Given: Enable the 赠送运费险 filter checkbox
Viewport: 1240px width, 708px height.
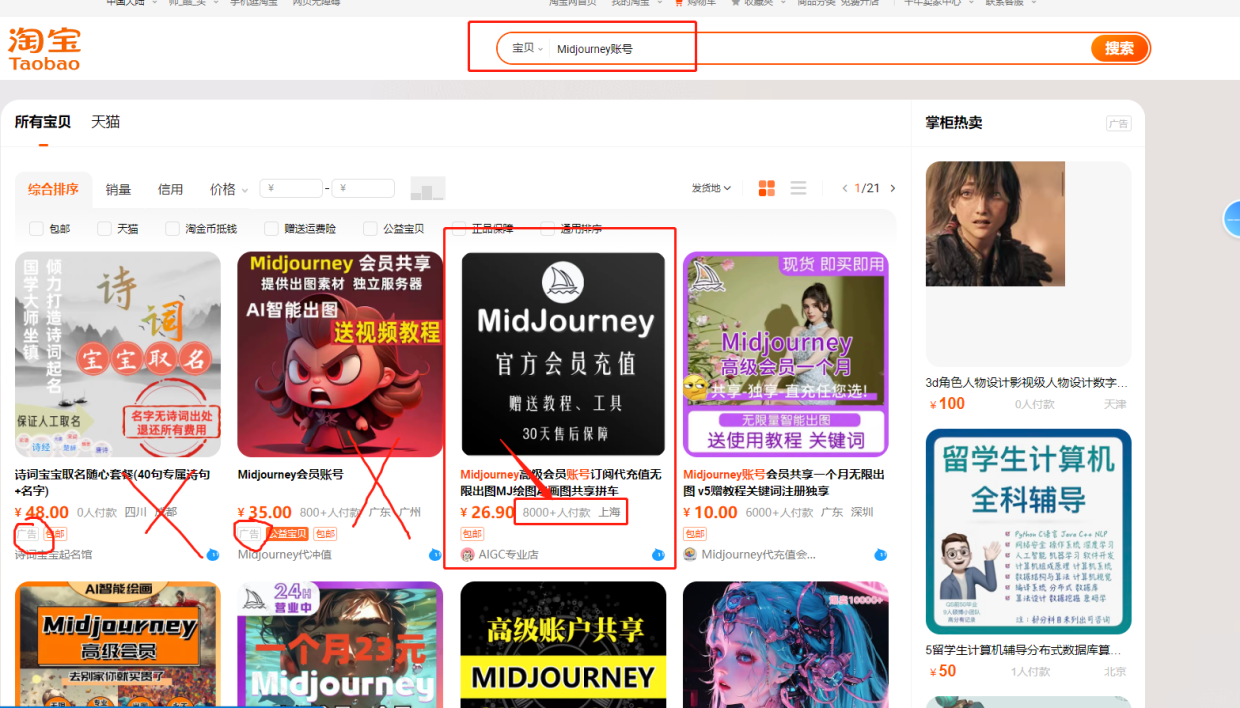Looking at the screenshot, I should (271, 229).
